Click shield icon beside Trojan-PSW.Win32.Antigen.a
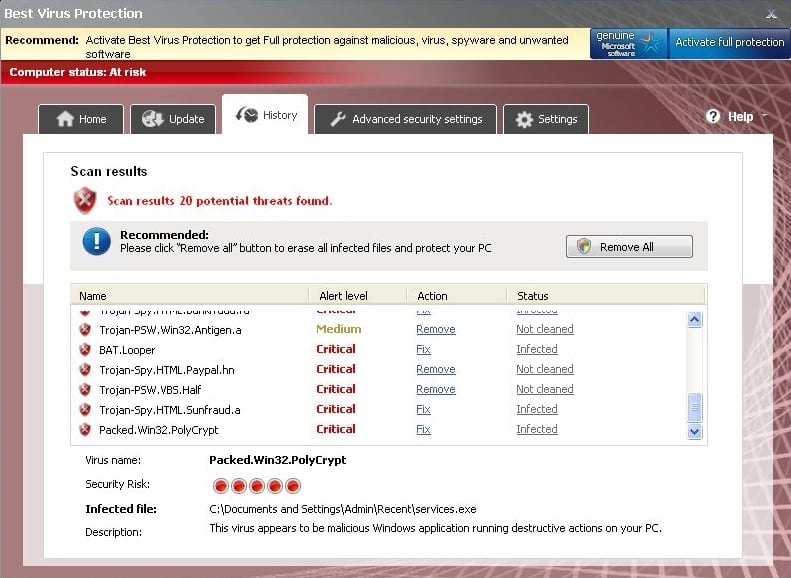Viewport: 791px width, 578px height. [x=85, y=329]
